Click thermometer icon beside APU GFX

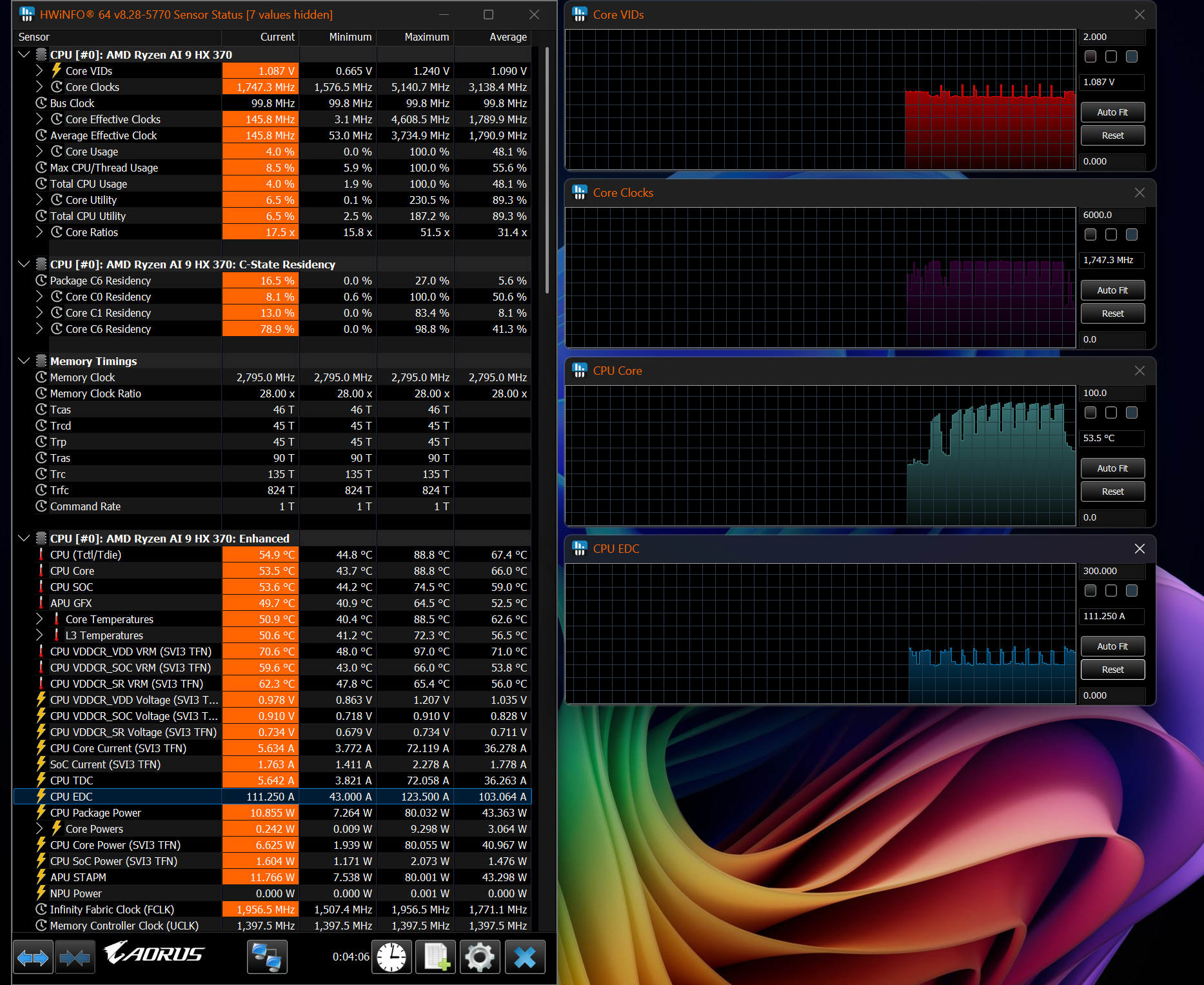click(41, 602)
